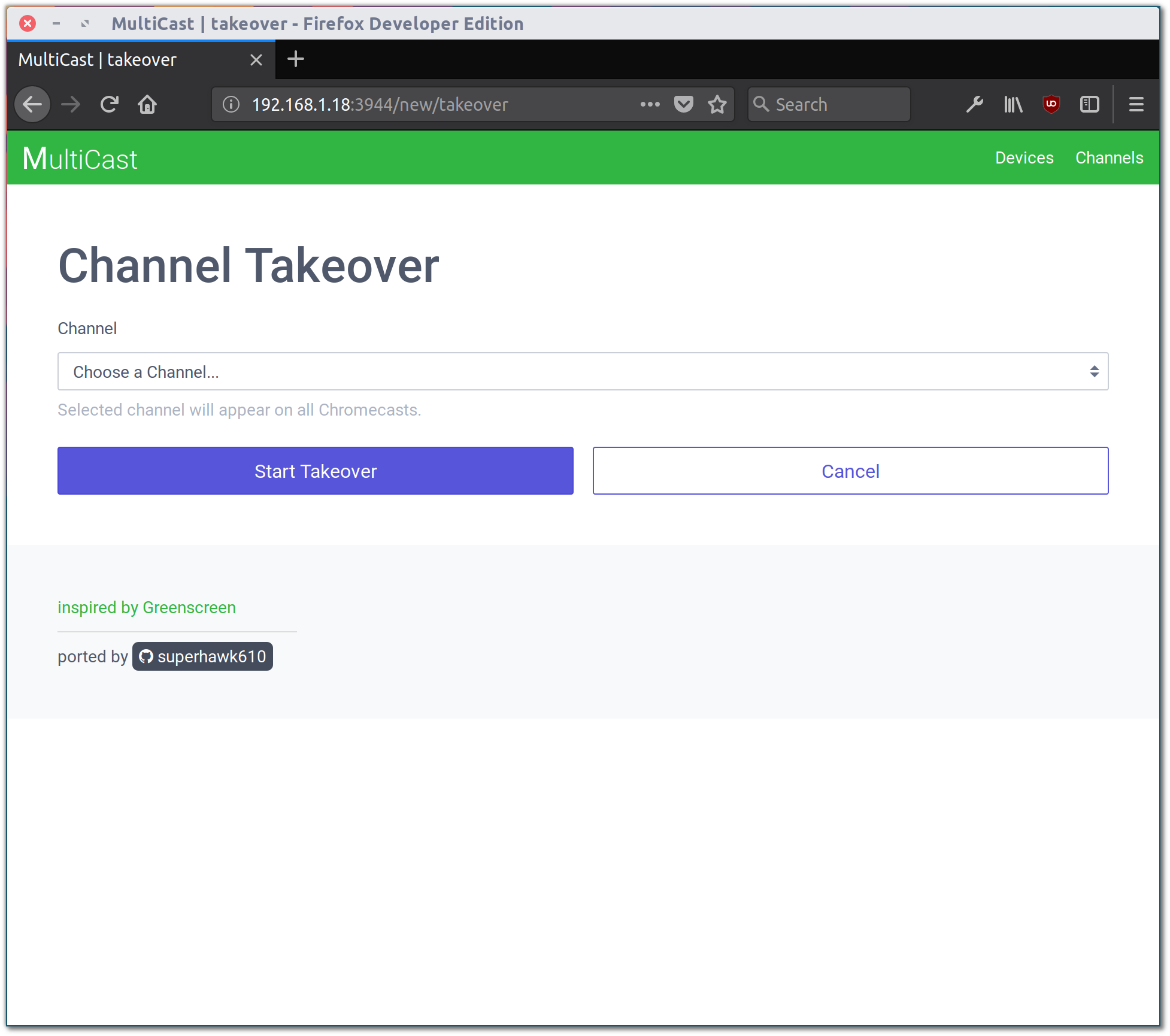Image resolution: width=1170 pixels, height=1036 pixels.
Task: Go to browser home page icon
Action: [x=147, y=105]
